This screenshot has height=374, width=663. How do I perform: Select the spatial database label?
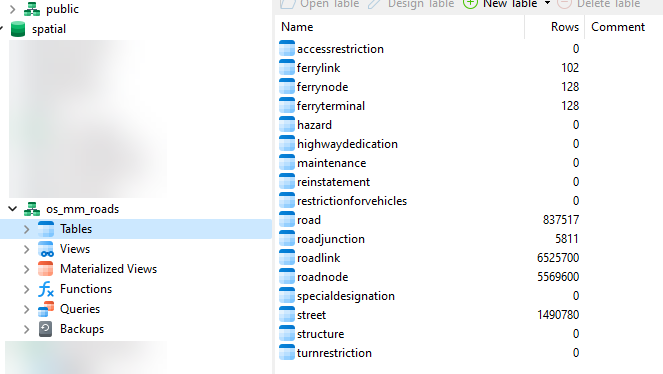(49, 29)
